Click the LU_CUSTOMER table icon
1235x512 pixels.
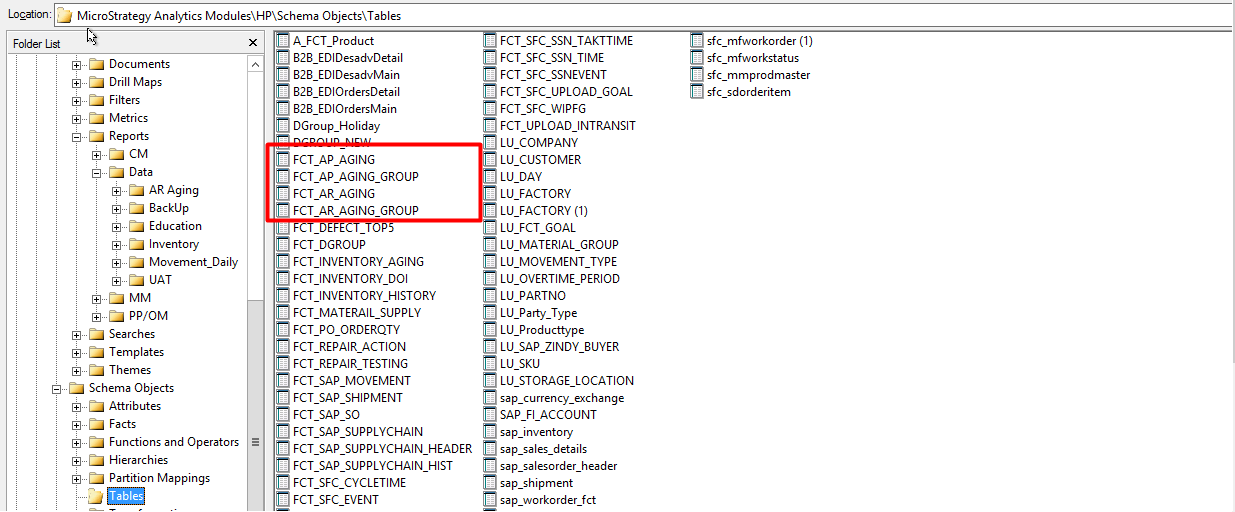click(490, 160)
